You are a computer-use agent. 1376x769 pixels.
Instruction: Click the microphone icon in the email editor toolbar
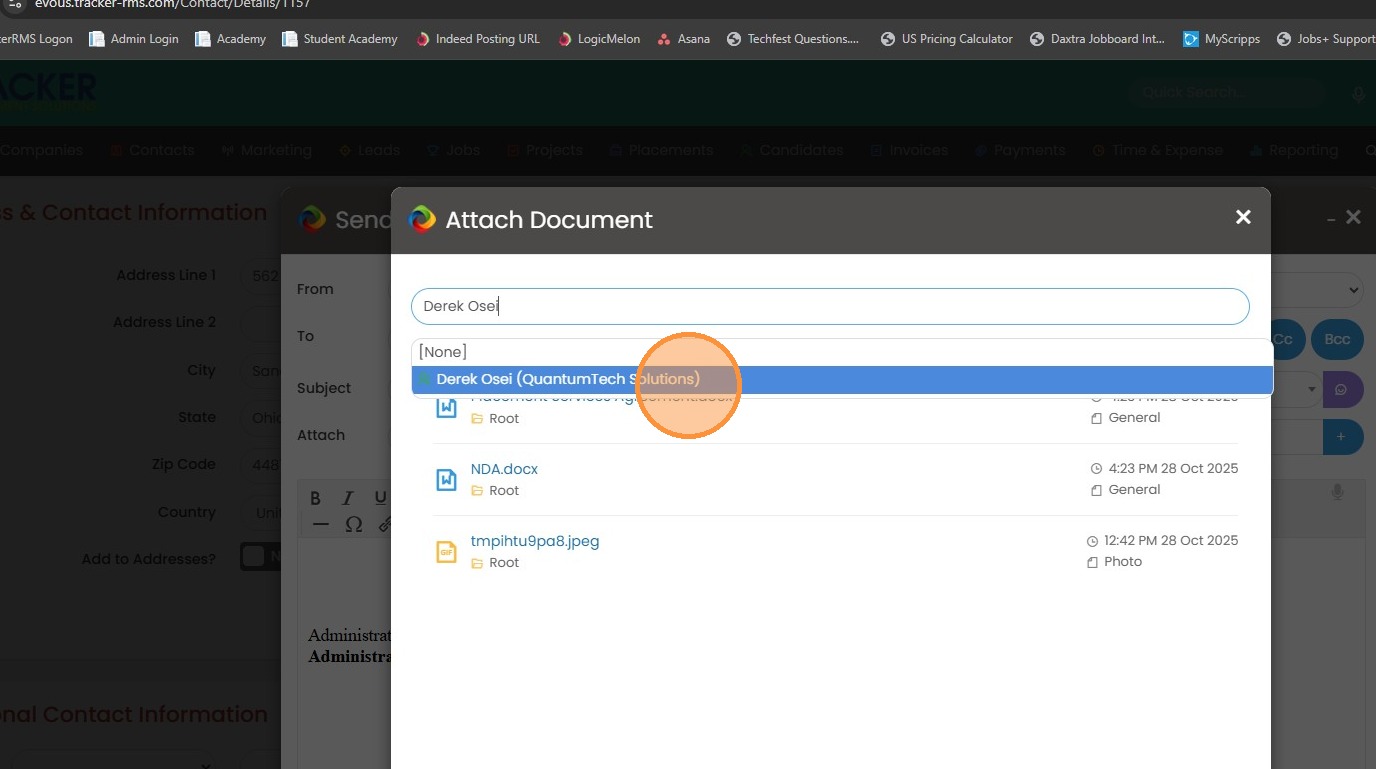click(1337, 492)
